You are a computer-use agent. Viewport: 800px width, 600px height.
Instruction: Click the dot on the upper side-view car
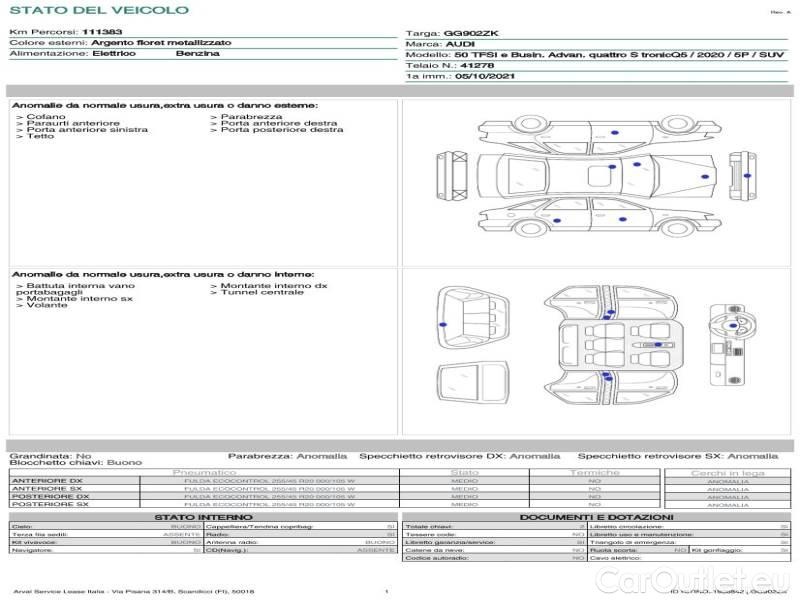[x=613, y=132]
